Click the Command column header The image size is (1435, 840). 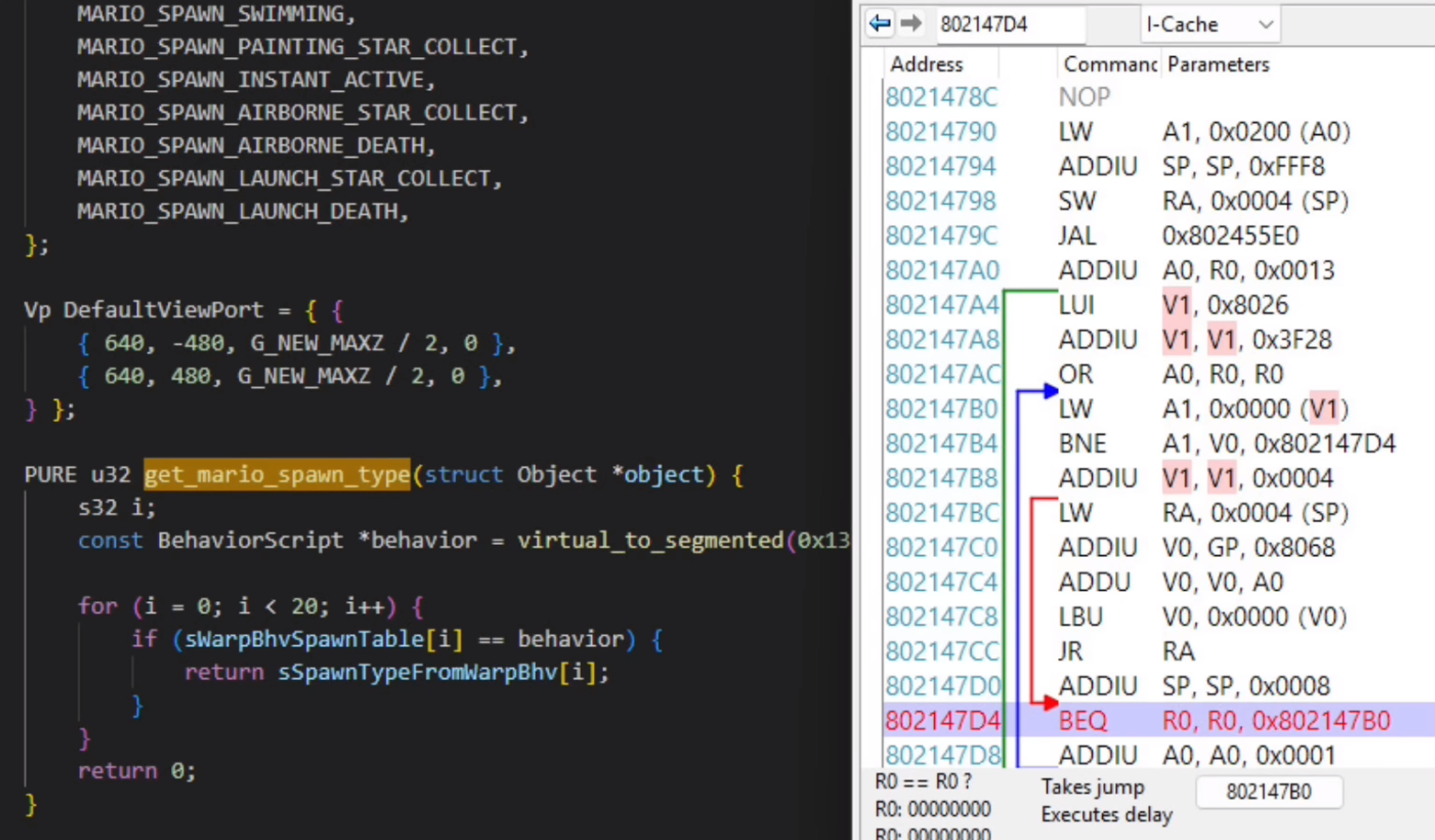click(1109, 64)
